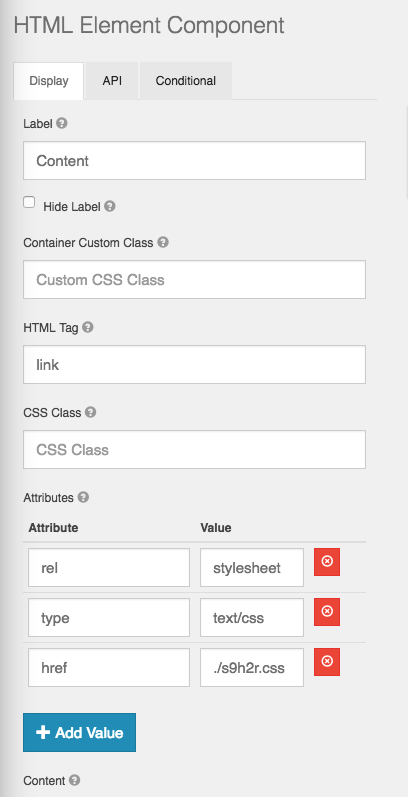This screenshot has width=408, height=797.
Task: Click the HTML Tag help icon
Action: [x=88, y=327]
